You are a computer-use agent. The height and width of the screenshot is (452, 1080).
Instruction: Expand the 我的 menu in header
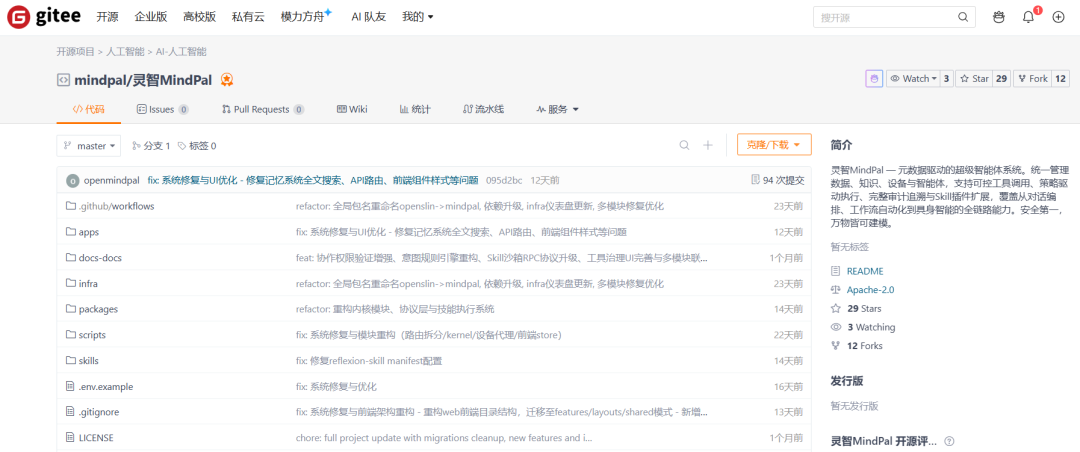(x=417, y=17)
